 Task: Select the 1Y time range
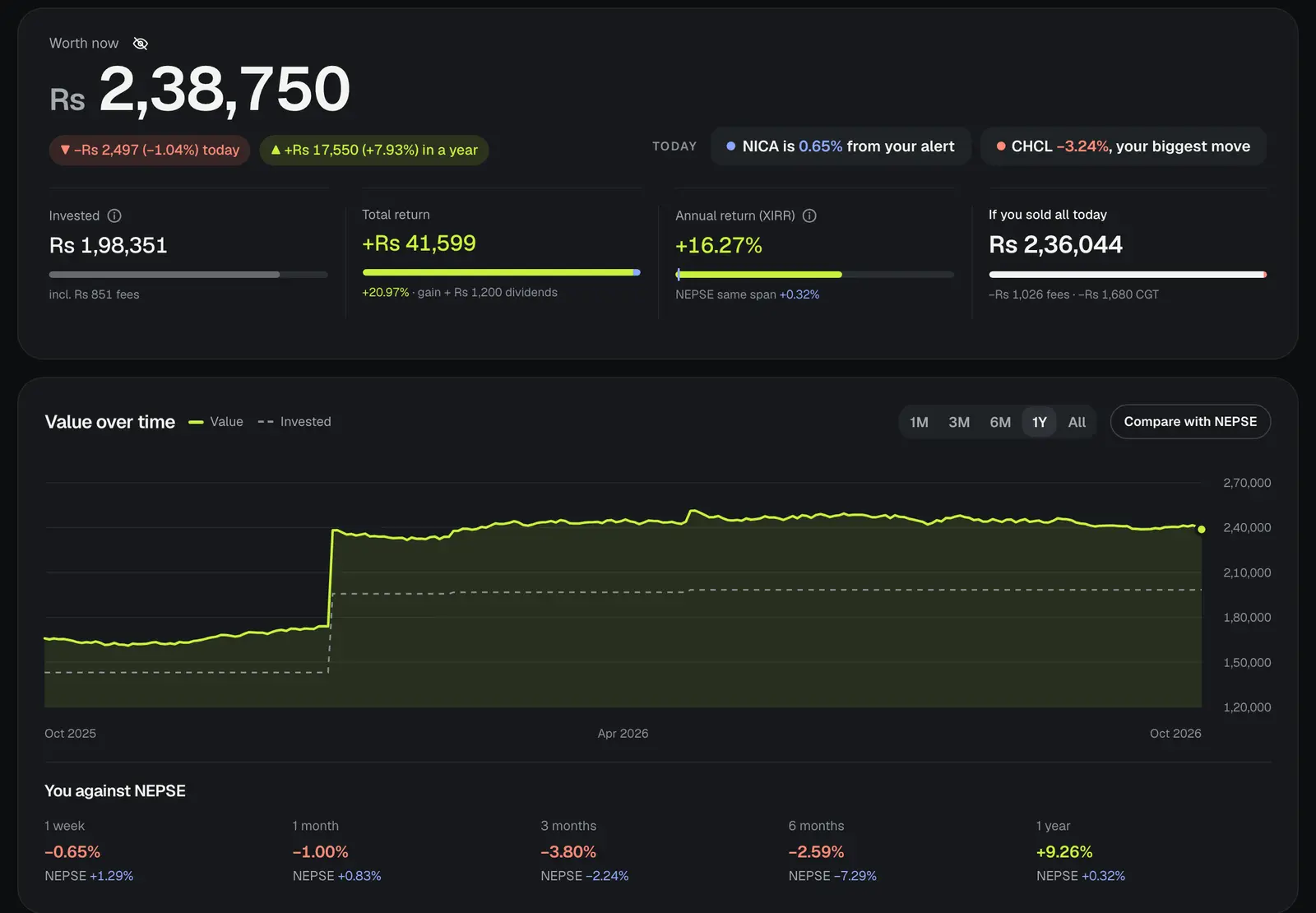[x=1040, y=422]
